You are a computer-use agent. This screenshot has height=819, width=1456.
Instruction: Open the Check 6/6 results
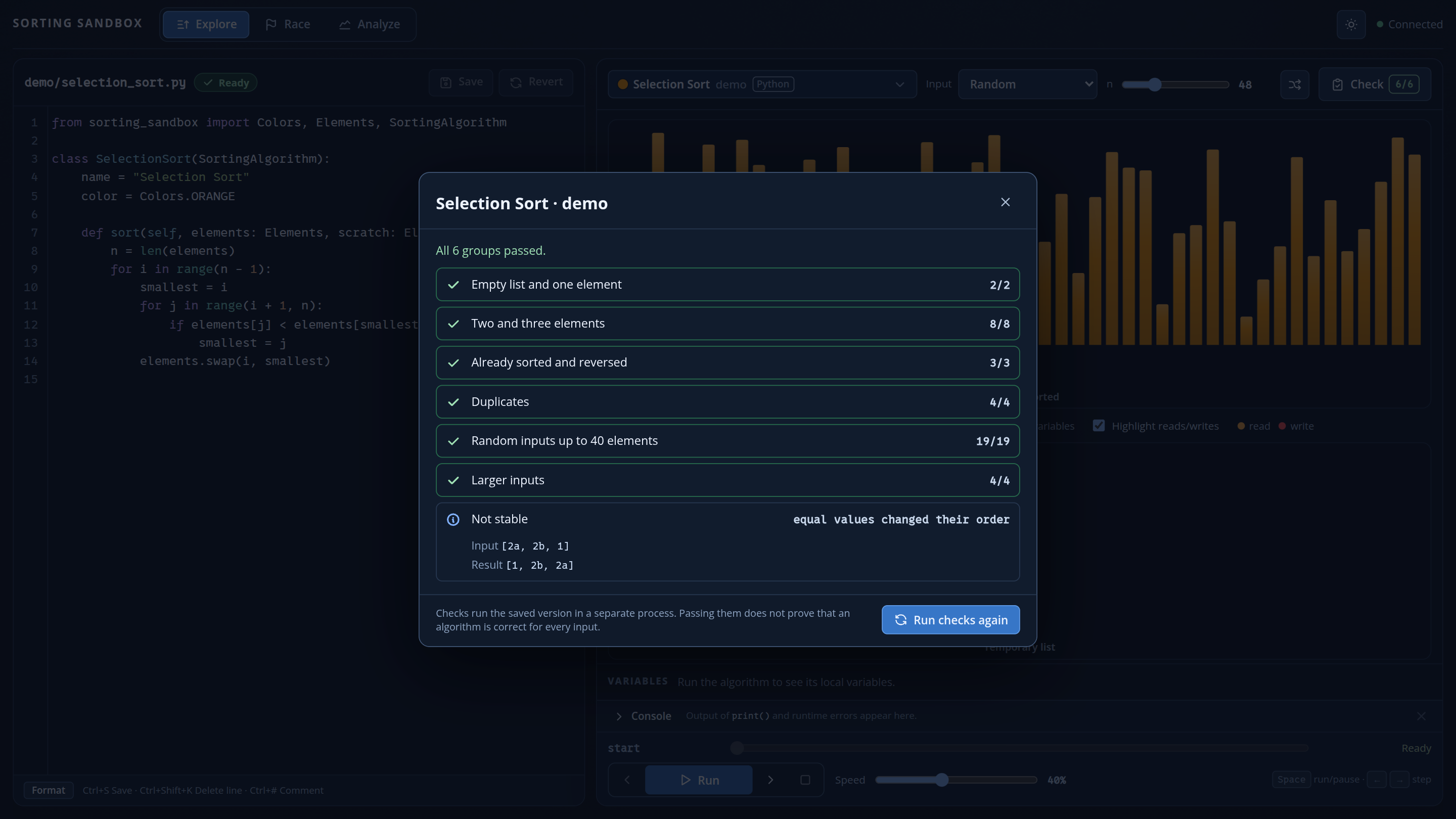click(x=1375, y=84)
